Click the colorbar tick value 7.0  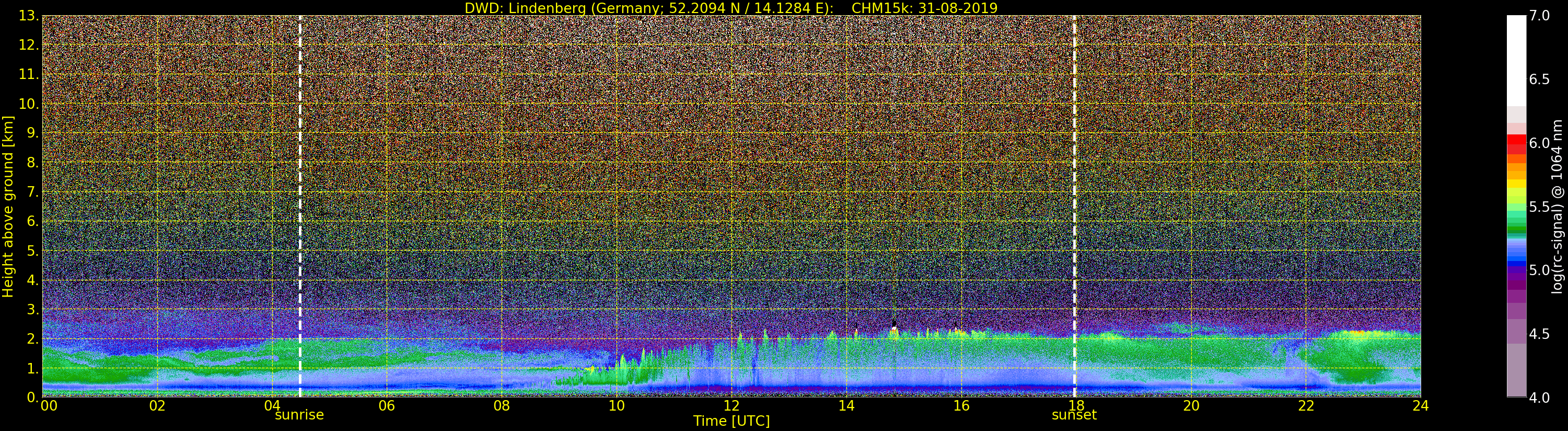click(1539, 16)
